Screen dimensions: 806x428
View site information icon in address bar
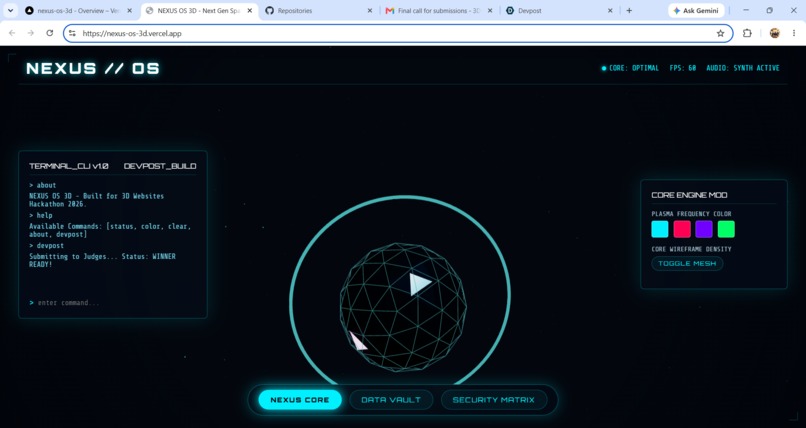click(x=72, y=33)
